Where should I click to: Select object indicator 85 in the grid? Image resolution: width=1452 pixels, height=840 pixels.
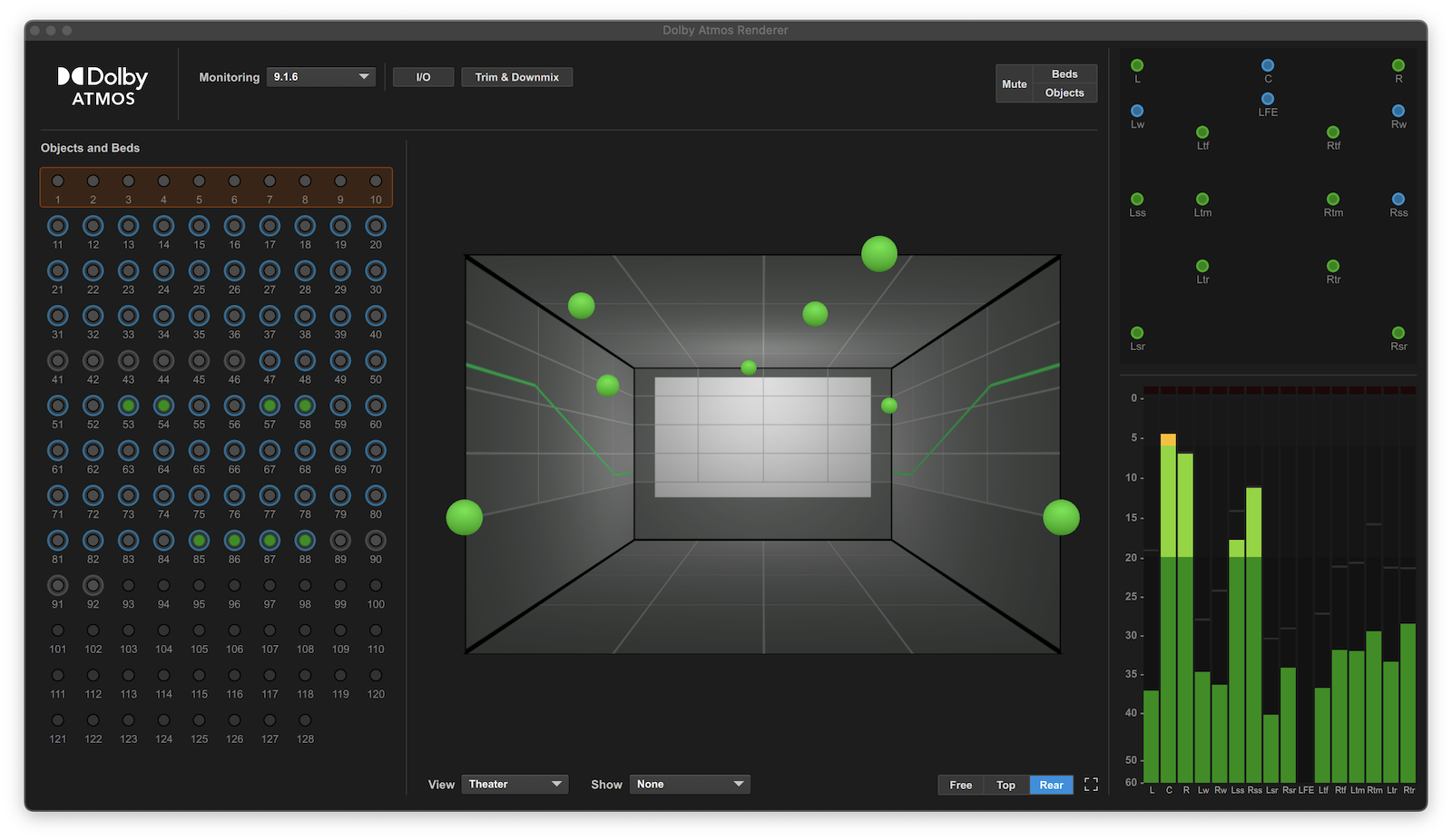tap(199, 542)
